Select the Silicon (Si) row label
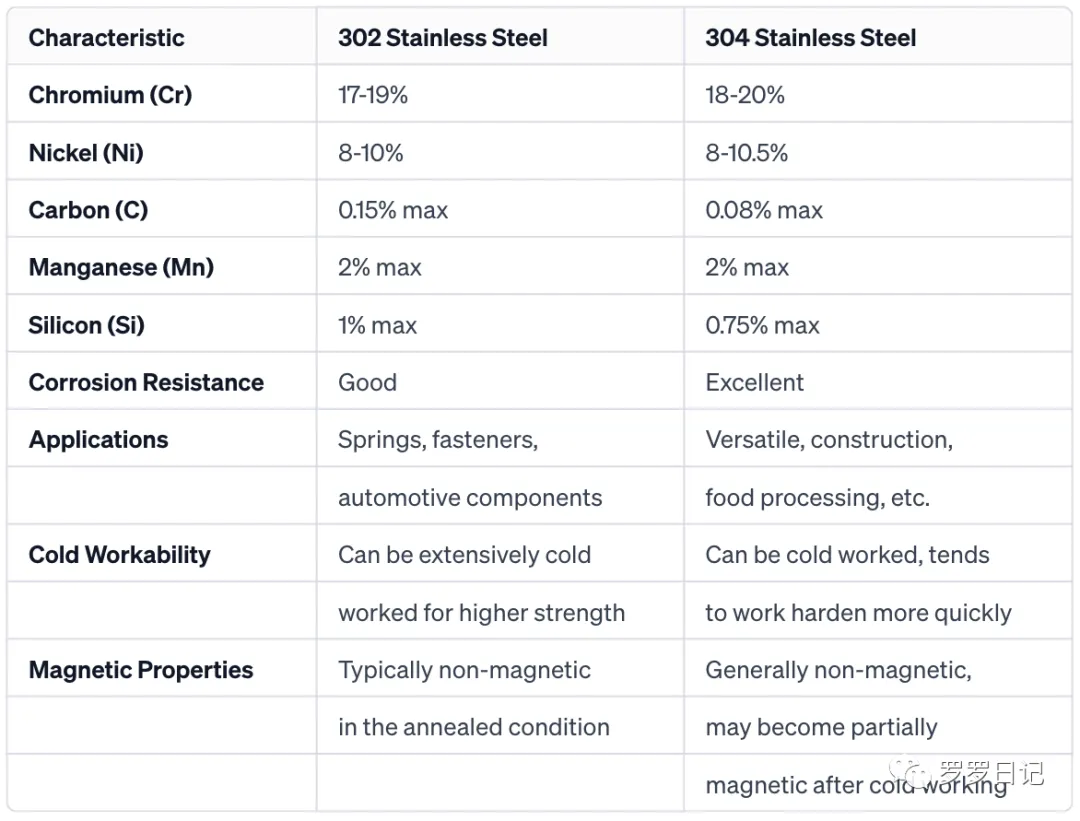Image resolution: width=1080 pixels, height=821 pixels. click(x=87, y=325)
